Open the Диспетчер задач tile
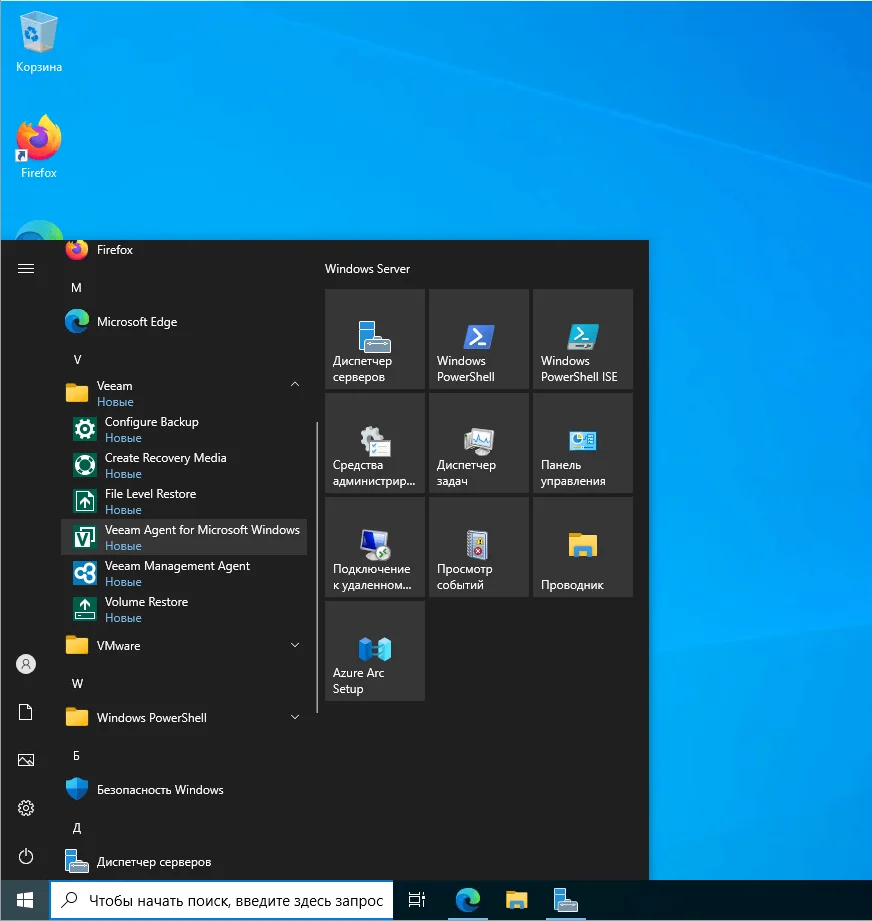Viewport: 872px width, 921px height. 479,443
